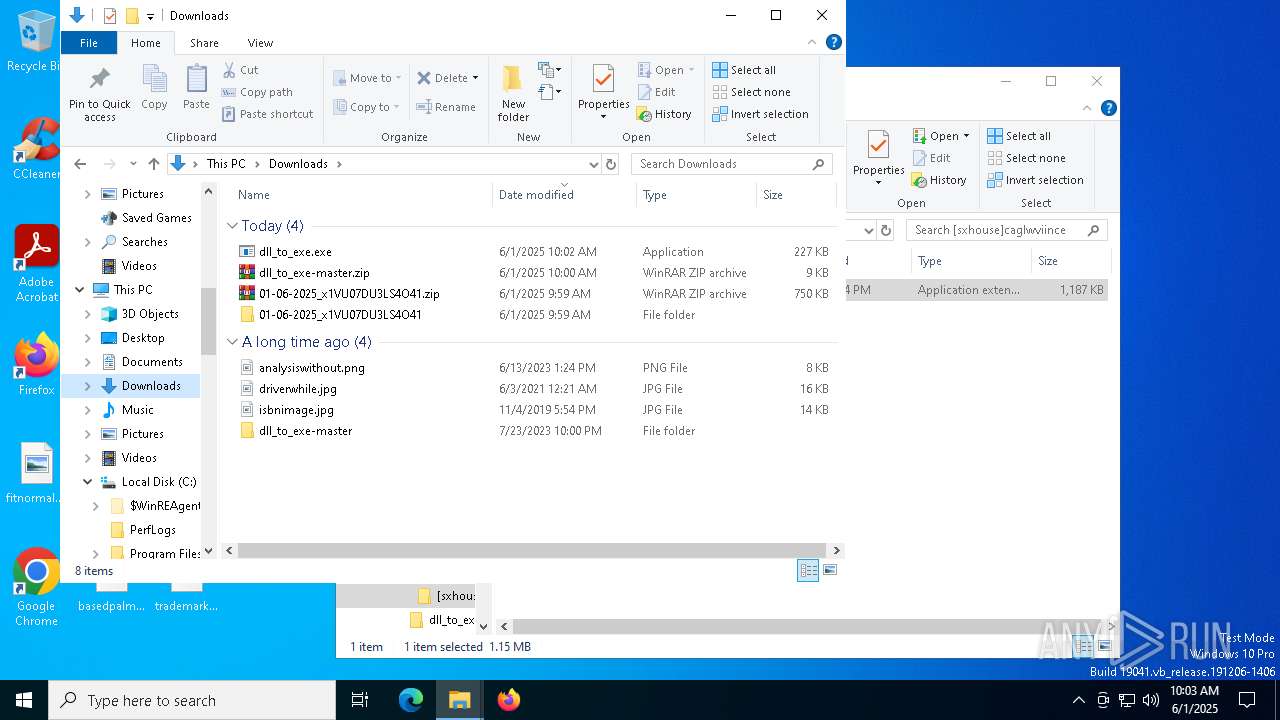Select dll_to_exe-master folder
1280x720 pixels.
[x=534, y=431]
